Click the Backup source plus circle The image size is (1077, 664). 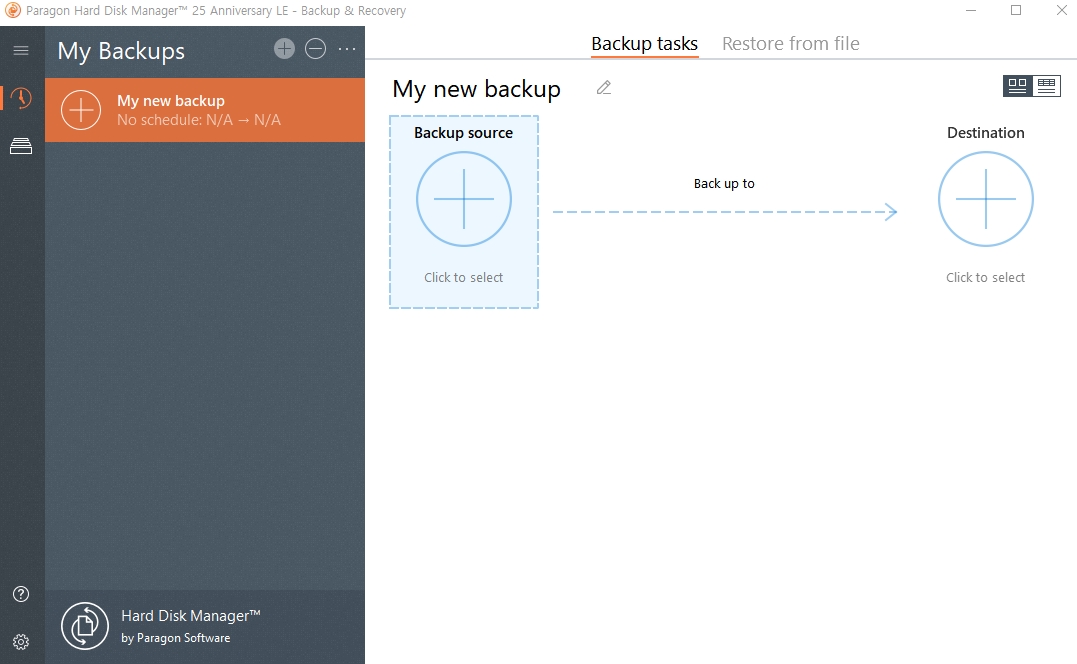(x=464, y=199)
